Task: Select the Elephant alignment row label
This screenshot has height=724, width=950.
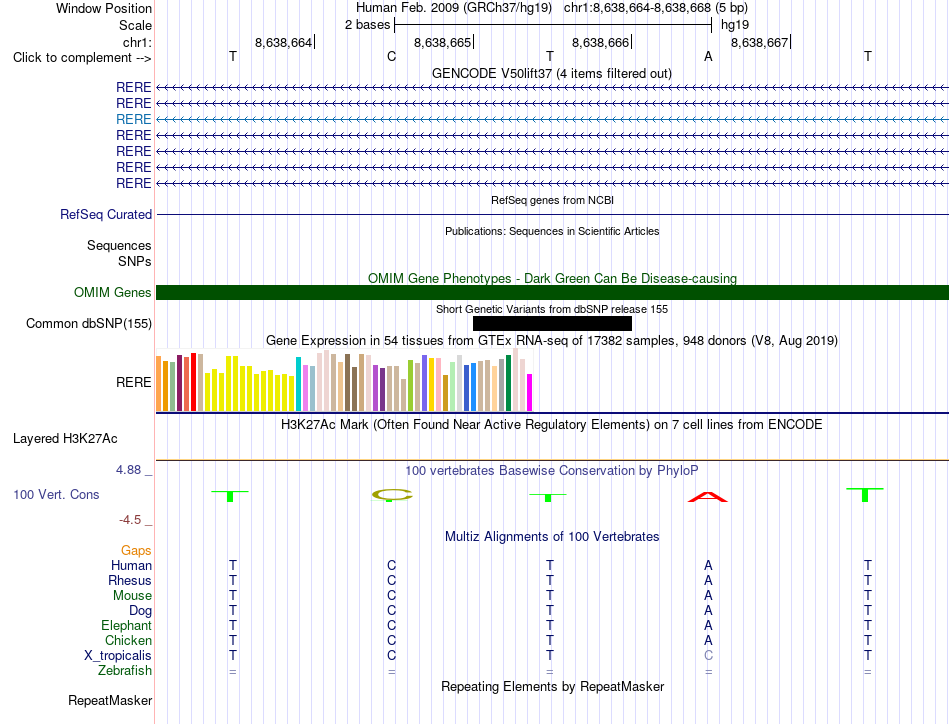Action: point(126,625)
